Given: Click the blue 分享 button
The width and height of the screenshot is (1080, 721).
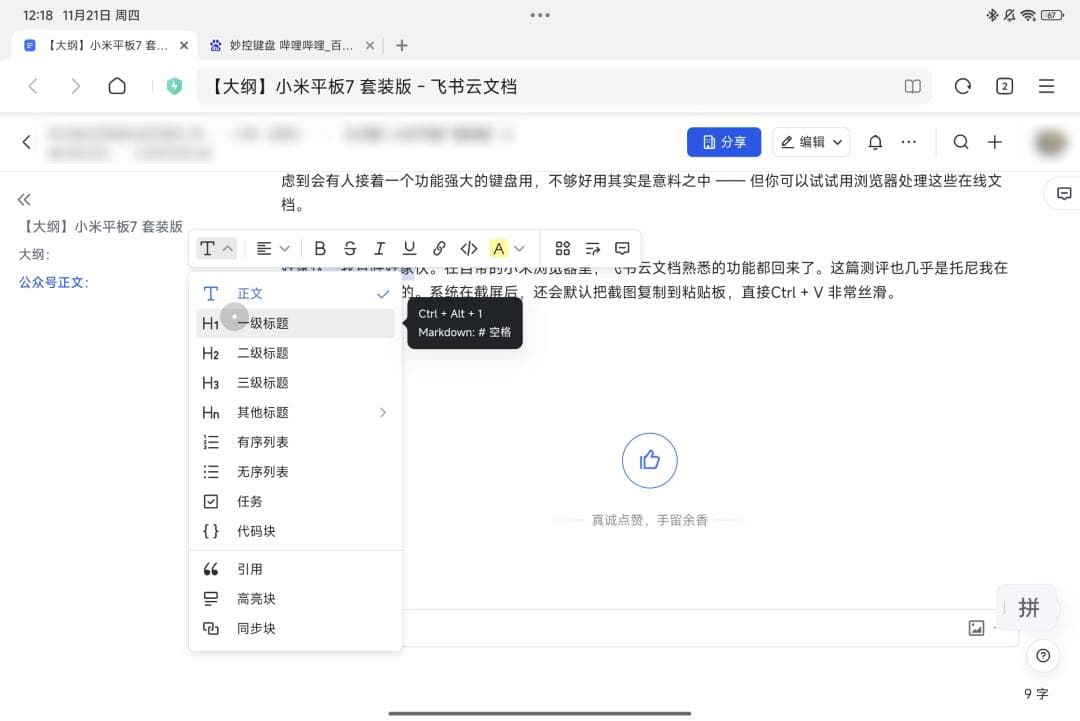Looking at the screenshot, I should (x=724, y=142).
